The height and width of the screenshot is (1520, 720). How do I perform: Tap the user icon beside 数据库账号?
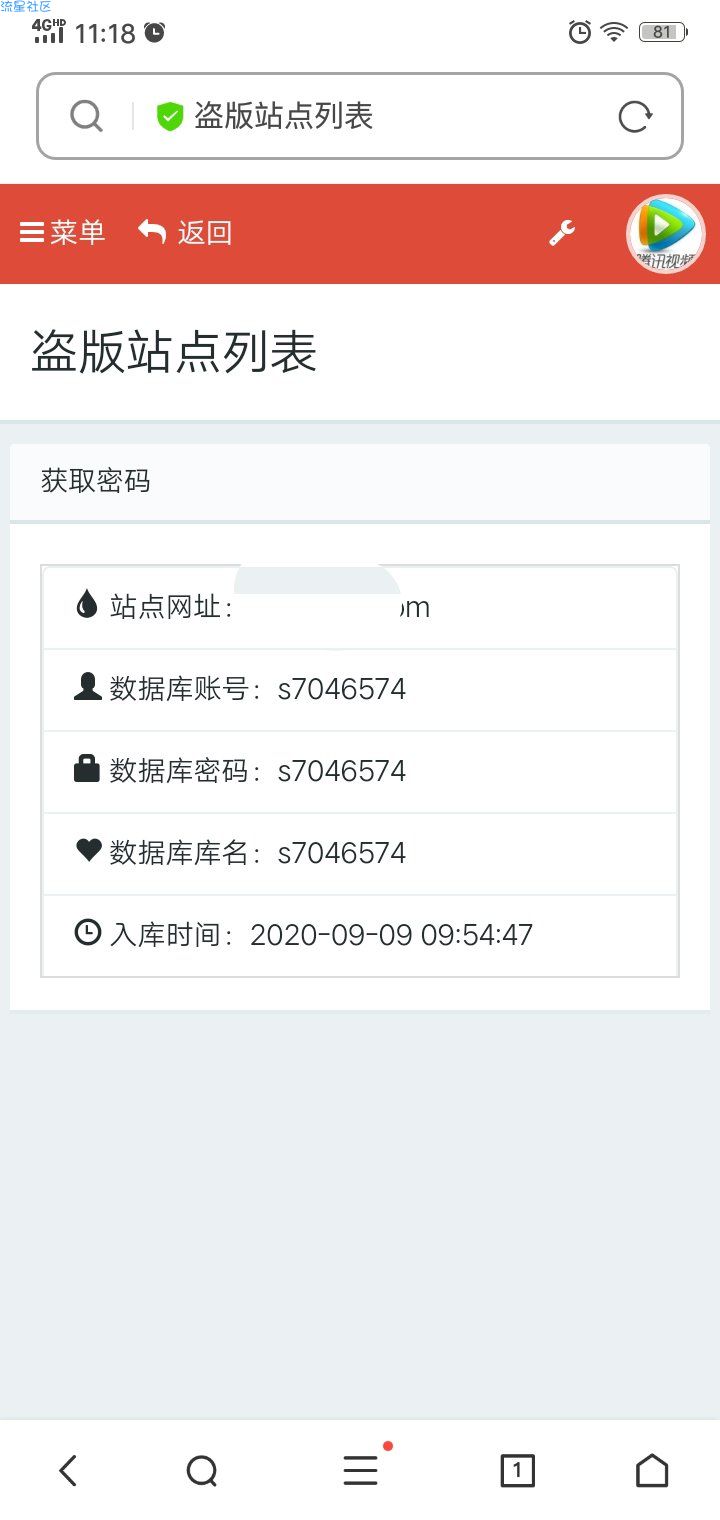[87, 687]
